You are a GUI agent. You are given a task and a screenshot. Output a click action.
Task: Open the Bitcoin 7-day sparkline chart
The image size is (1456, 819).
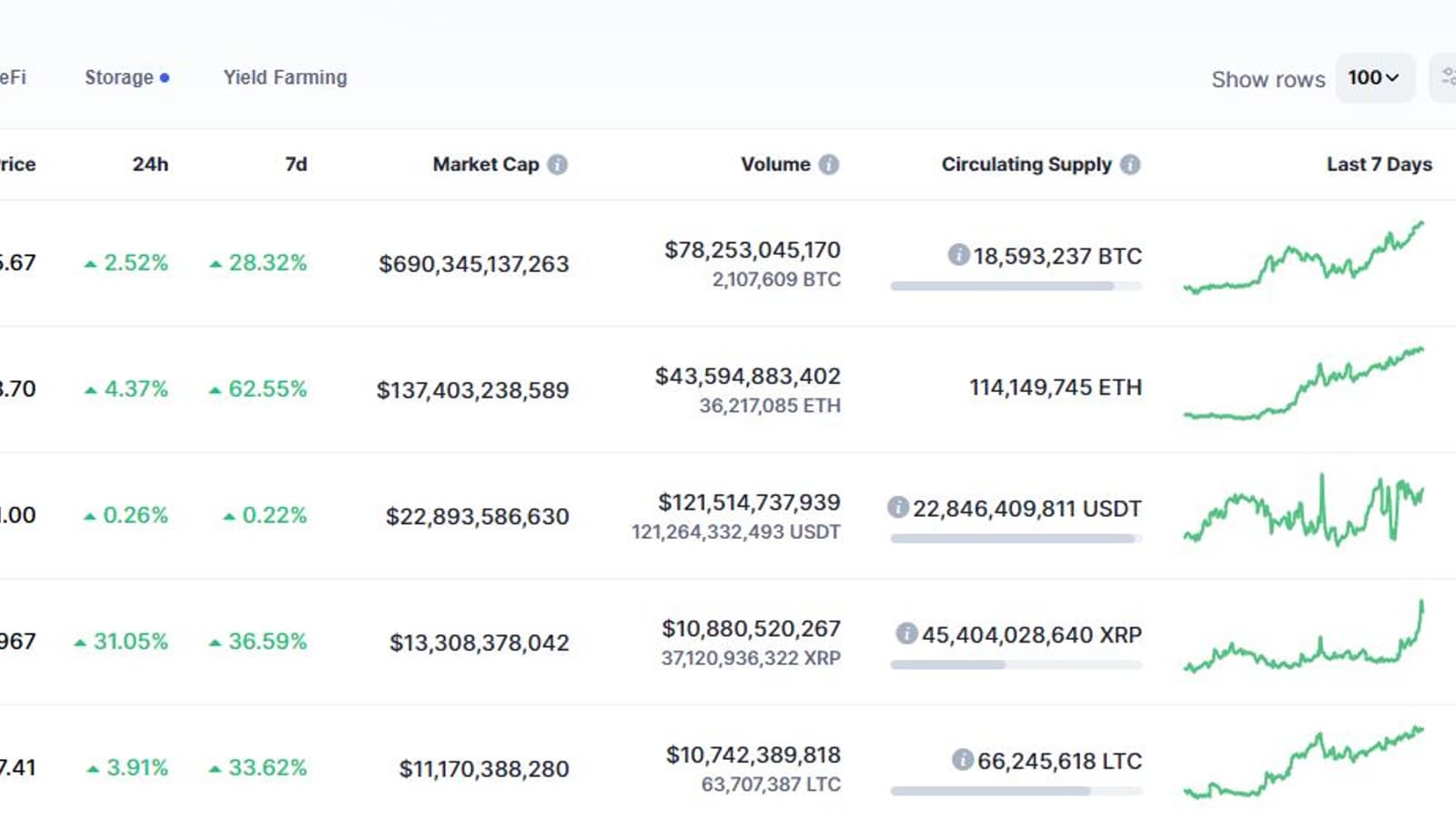1303,258
